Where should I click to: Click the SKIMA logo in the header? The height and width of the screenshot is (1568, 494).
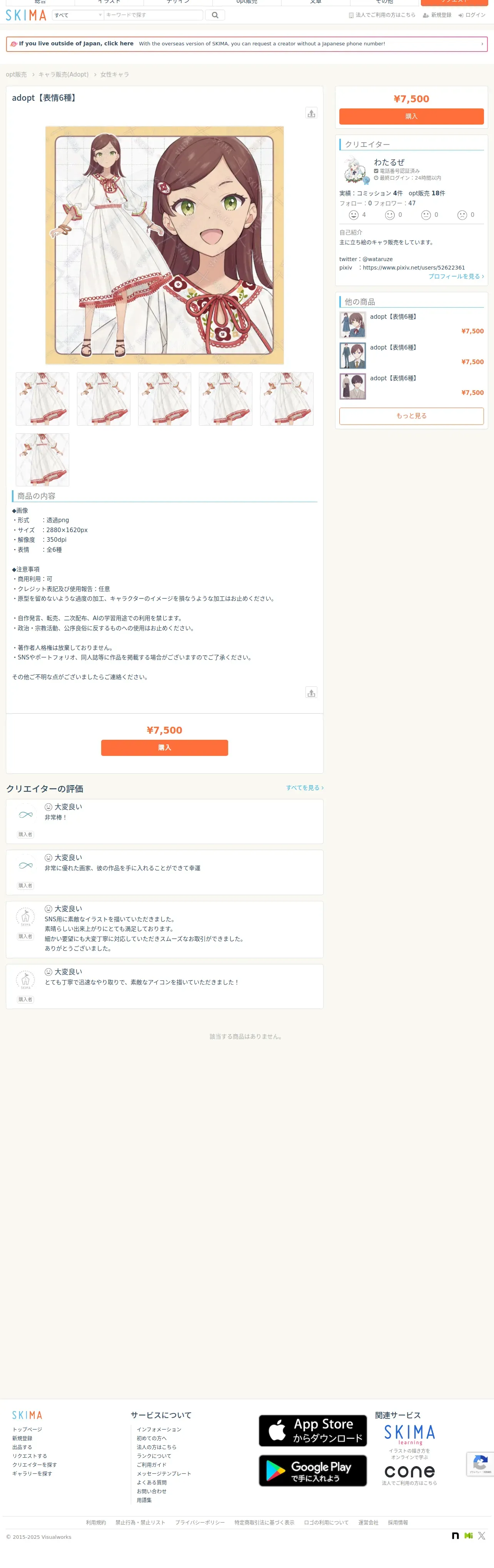tap(25, 15)
